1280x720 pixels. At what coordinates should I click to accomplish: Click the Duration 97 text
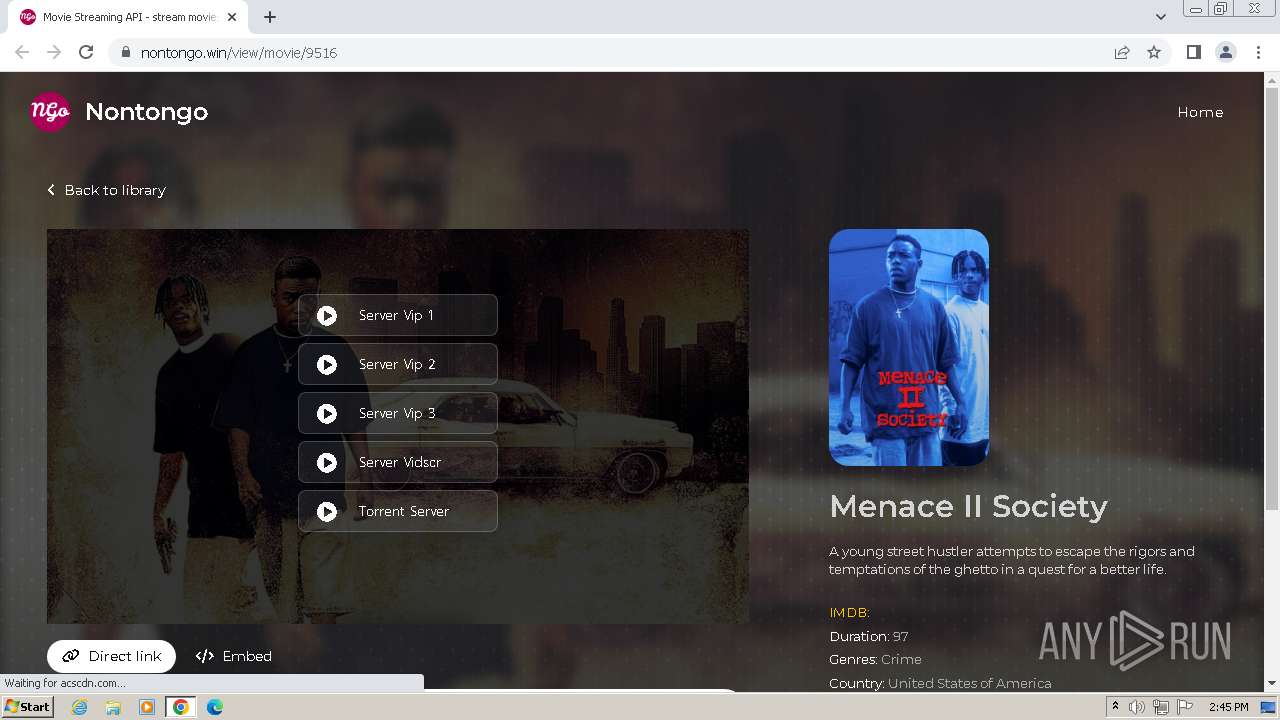tap(868, 636)
